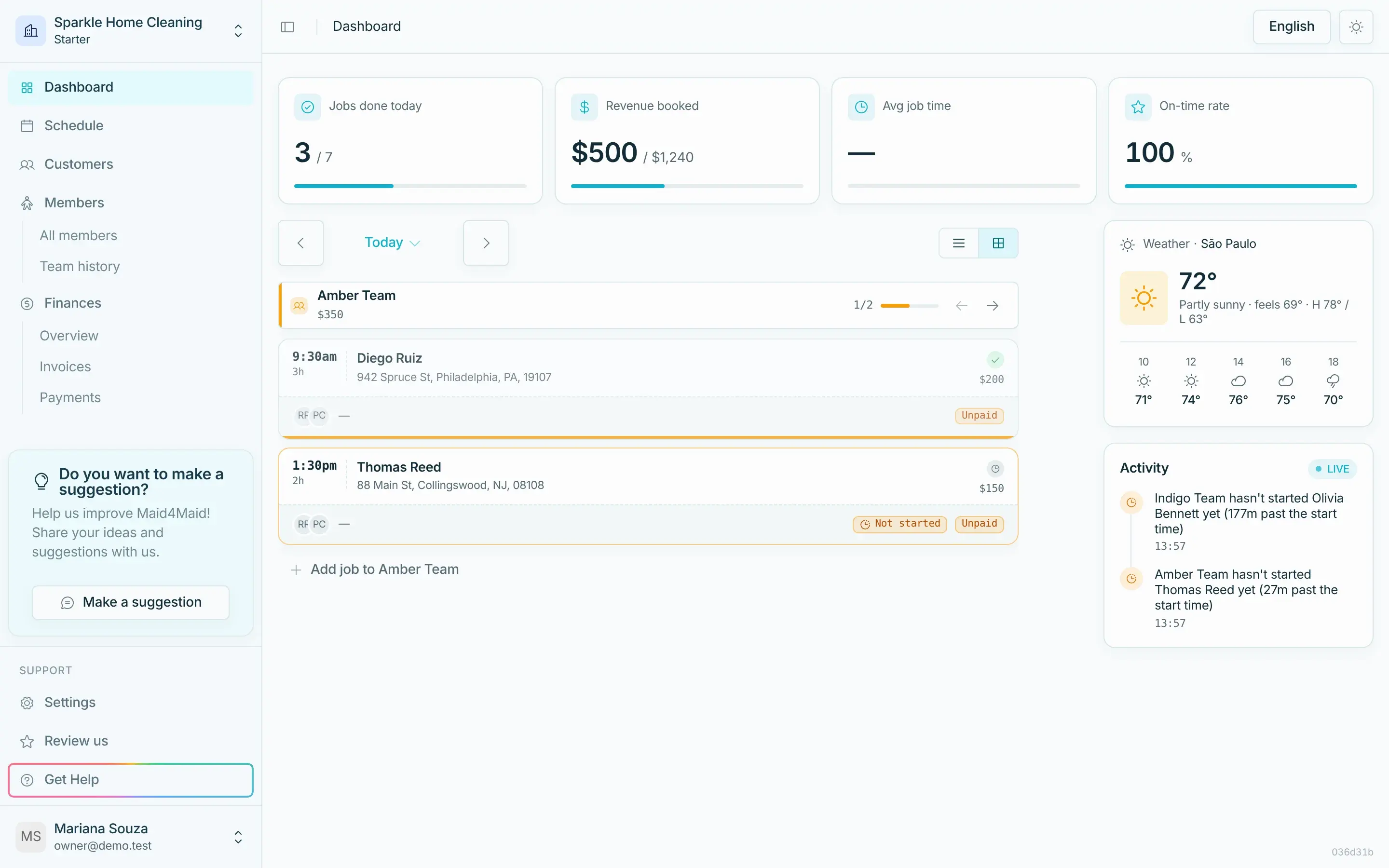Open Schedule in the sidebar
1389x868 pixels.
click(x=131, y=126)
